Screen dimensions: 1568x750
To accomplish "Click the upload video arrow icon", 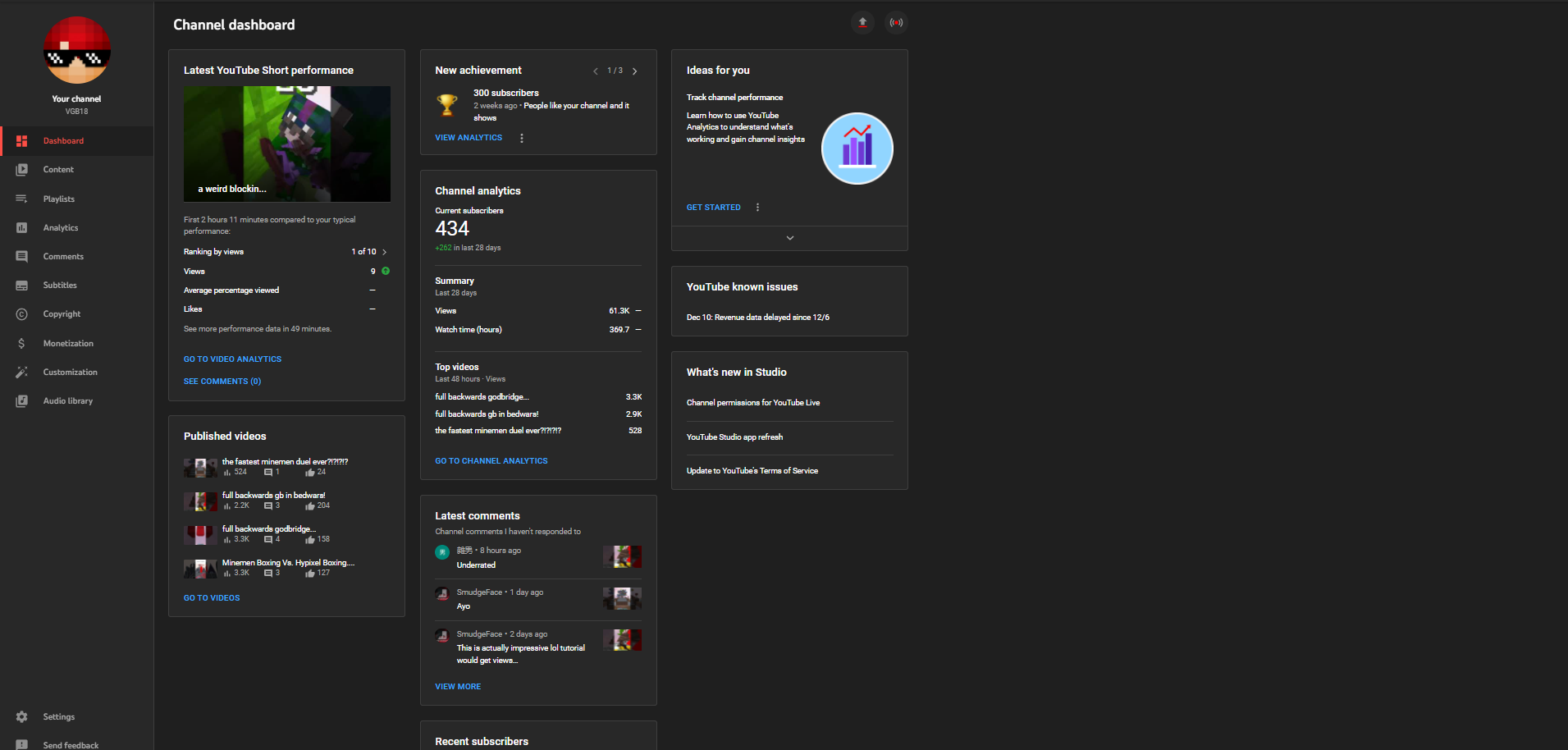I will [x=862, y=23].
